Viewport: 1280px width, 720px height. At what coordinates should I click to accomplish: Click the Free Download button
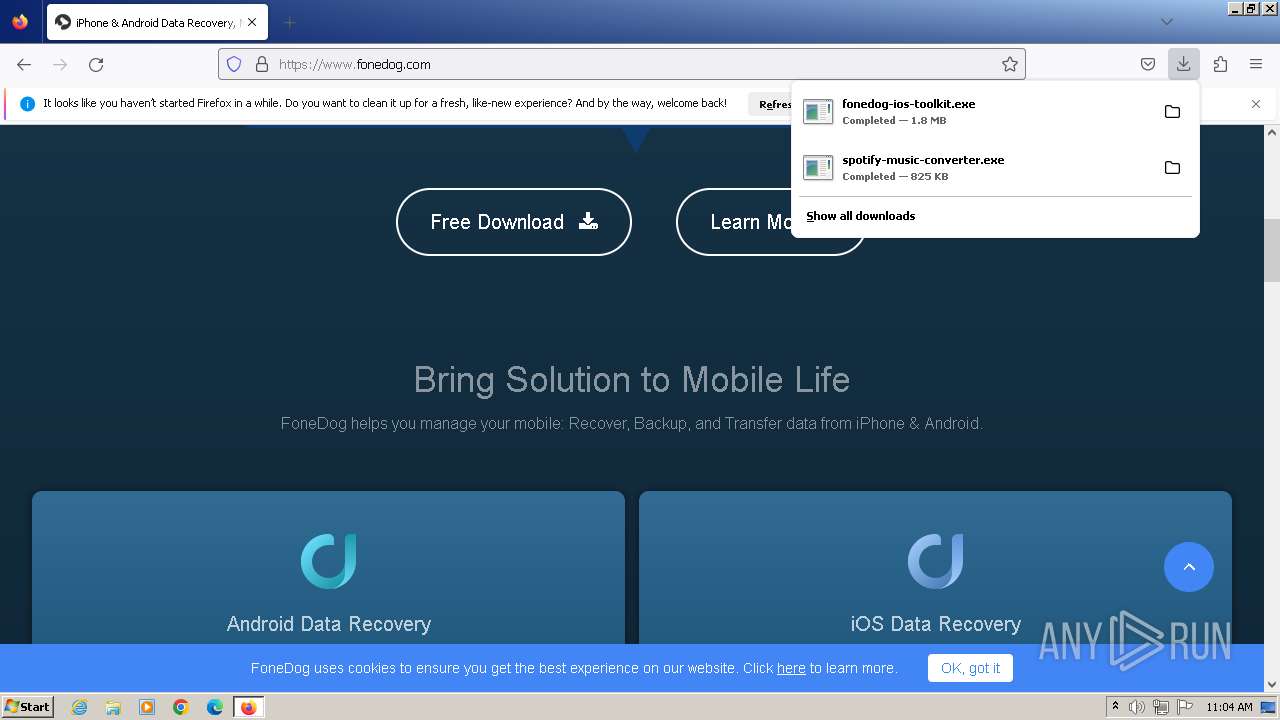tap(514, 222)
